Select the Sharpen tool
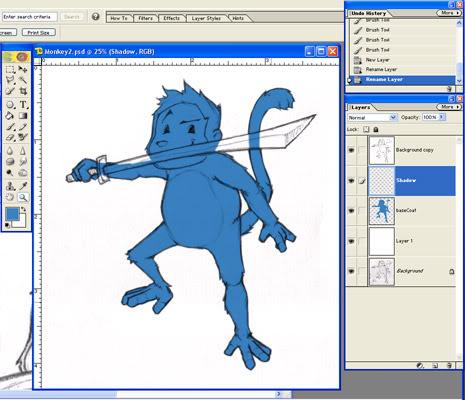Viewport: 465px width, 400px height. point(23,151)
